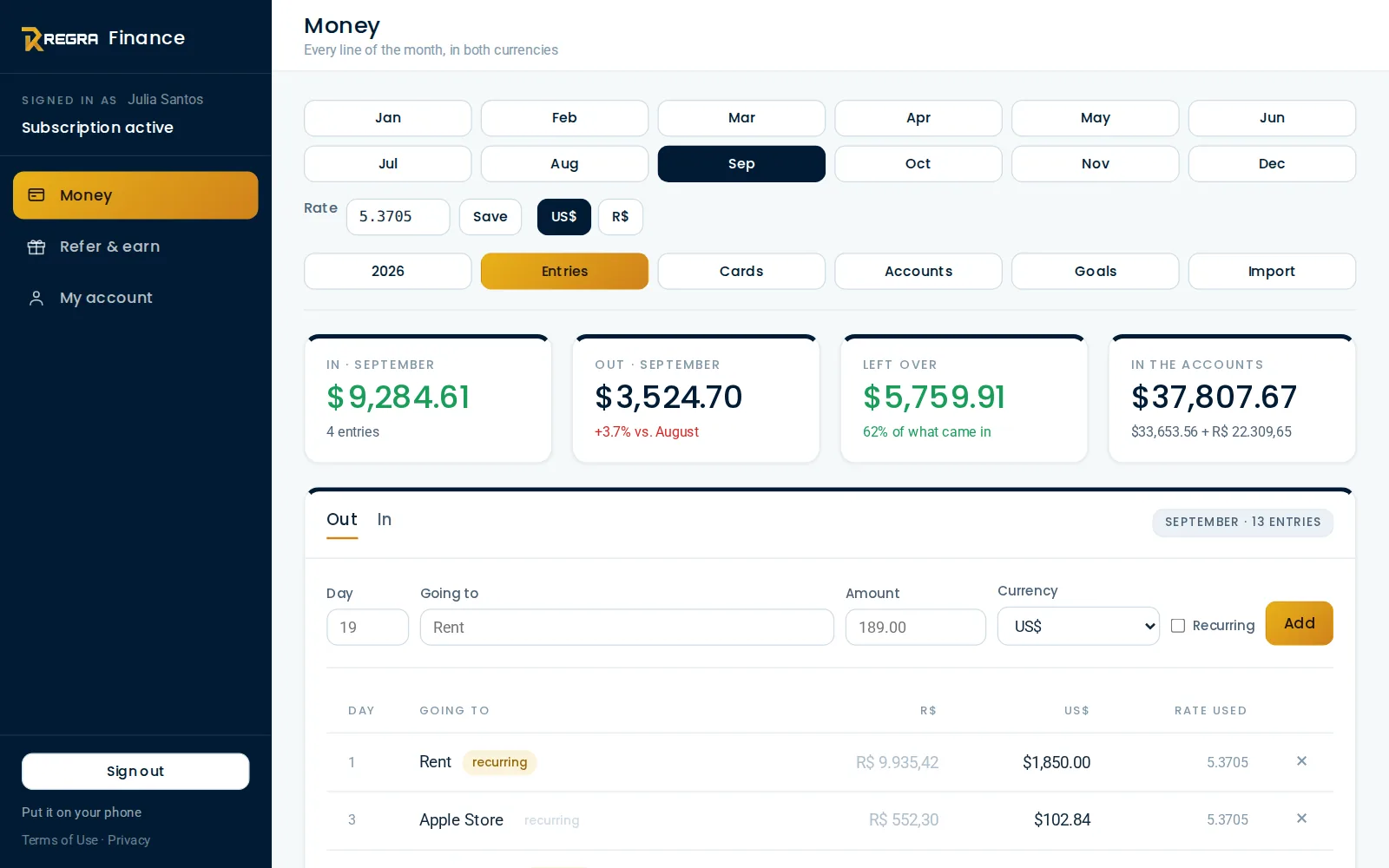Screen dimensions: 1389x868
Task: Select the Feb month tab
Action: point(564,118)
